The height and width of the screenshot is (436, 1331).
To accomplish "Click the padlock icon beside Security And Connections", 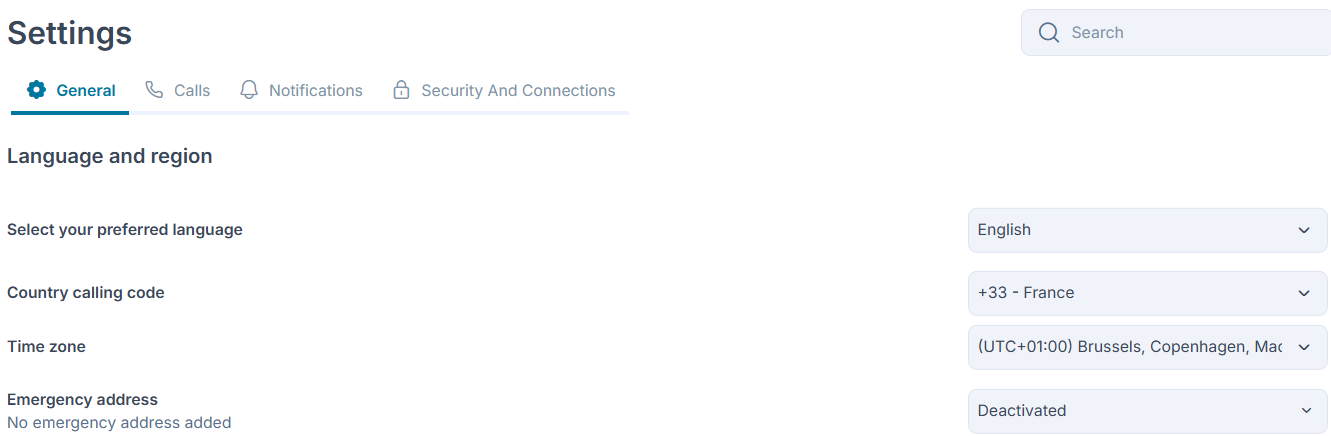I will click(x=401, y=90).
